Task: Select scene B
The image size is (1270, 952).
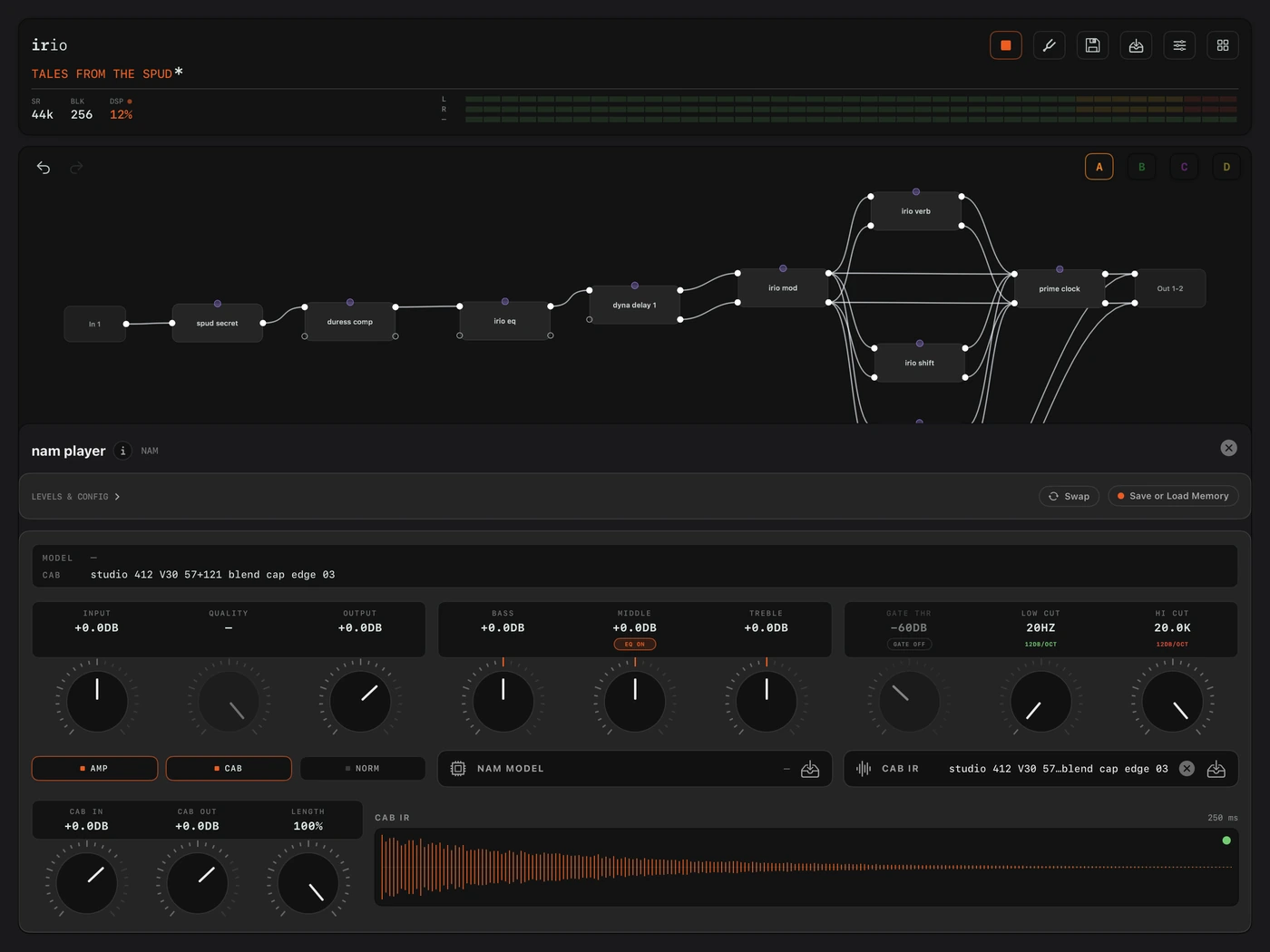Action: [x=1142, y=167]
